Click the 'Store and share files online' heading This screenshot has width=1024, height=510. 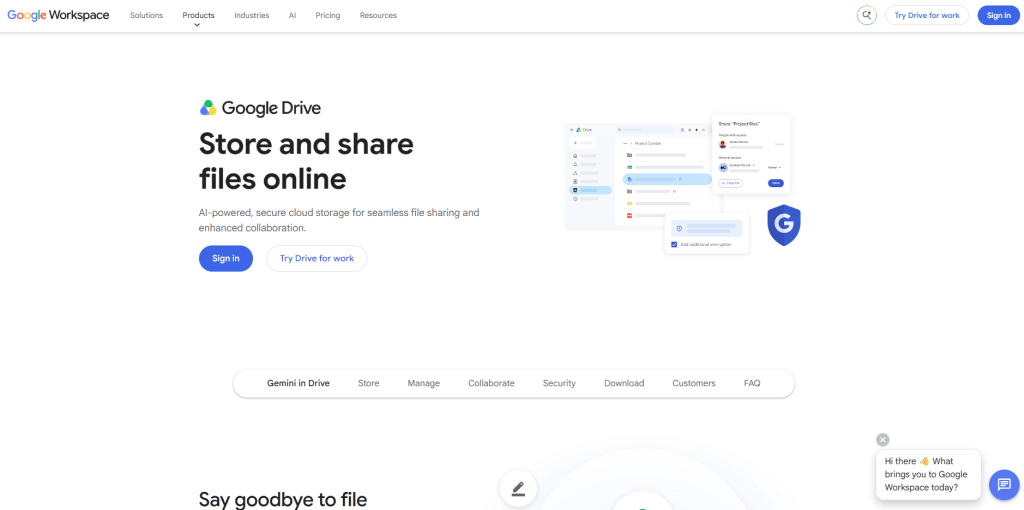[x=306, y=161]
